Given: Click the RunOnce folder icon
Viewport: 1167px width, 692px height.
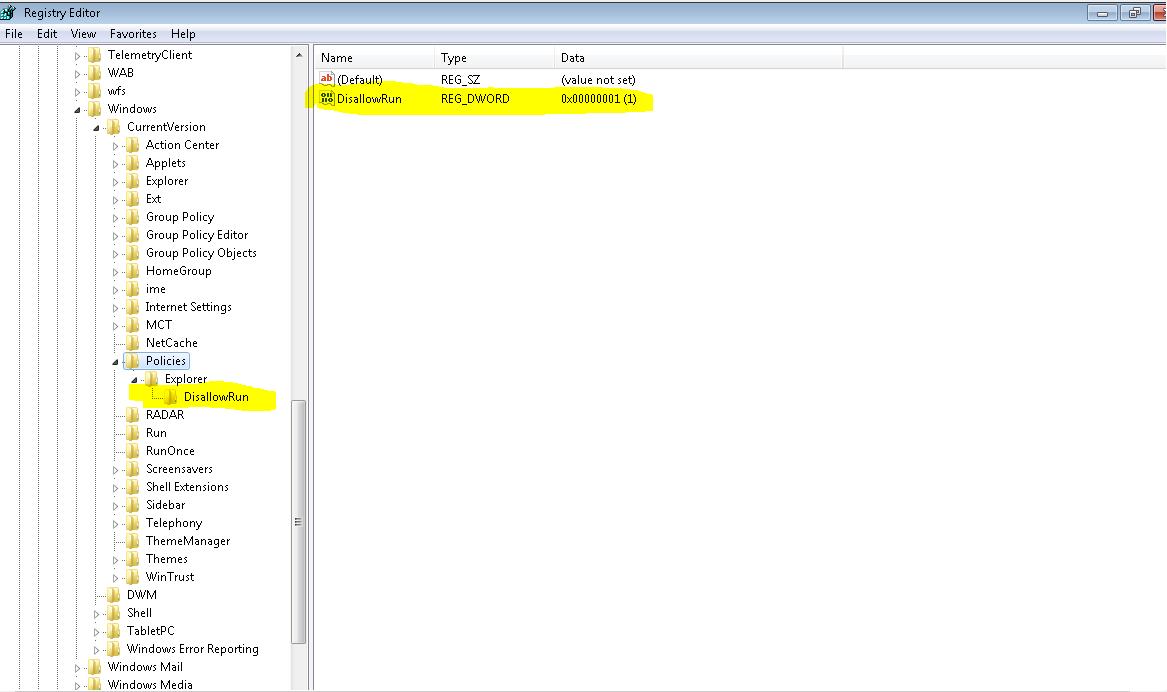Looking at the screenshot, I should click(x=132, y=451).
